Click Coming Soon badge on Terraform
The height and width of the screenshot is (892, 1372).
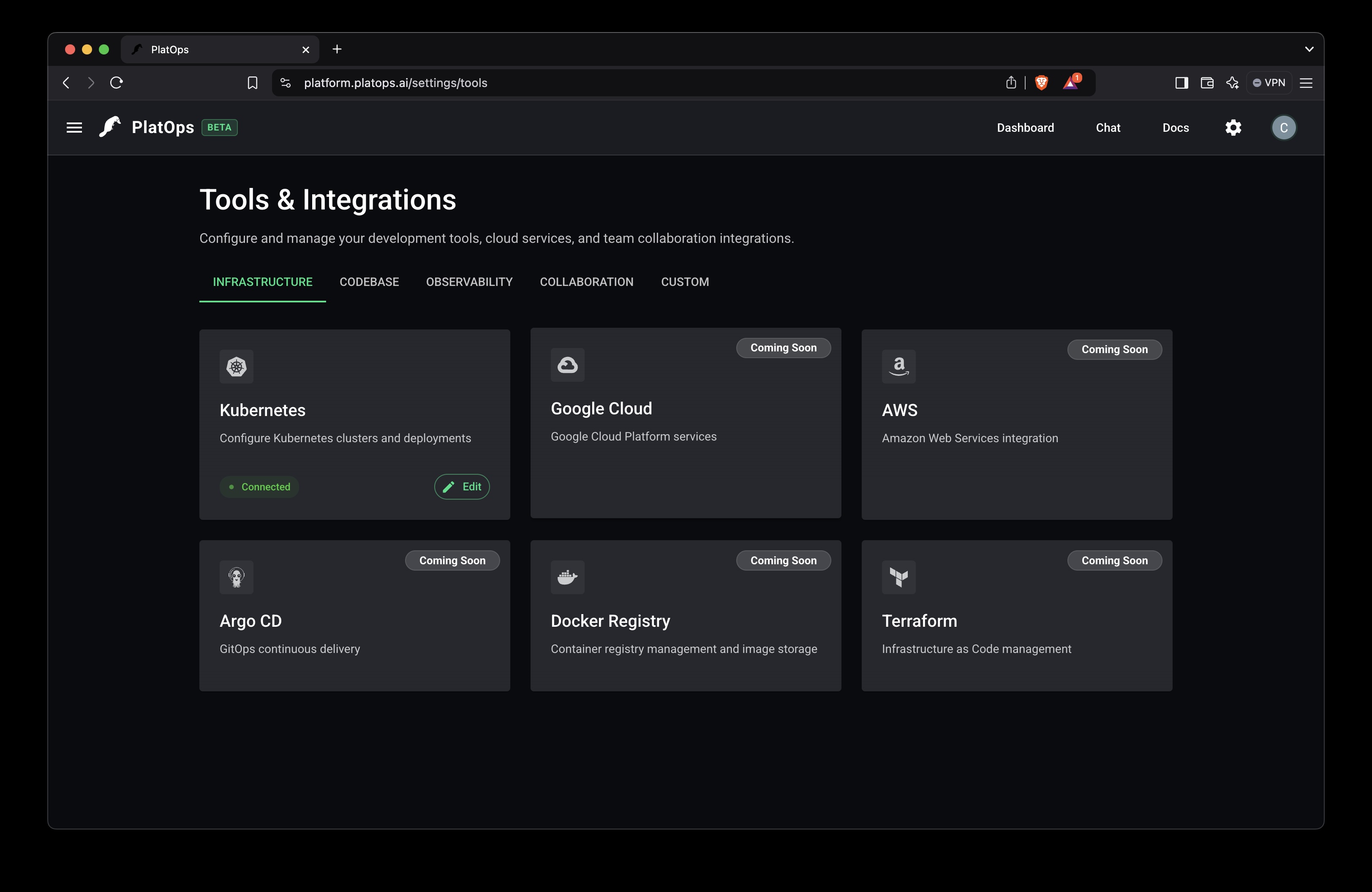coord(1114,561)
